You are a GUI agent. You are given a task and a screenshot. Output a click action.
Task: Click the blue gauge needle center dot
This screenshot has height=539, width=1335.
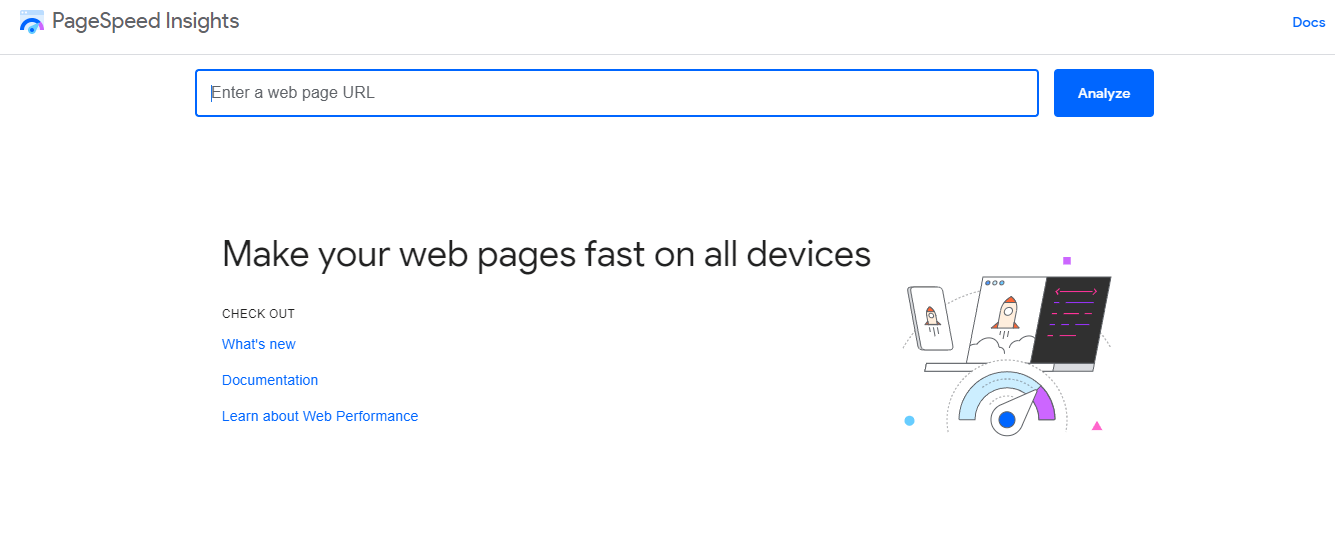click(x=1007, y=420)
